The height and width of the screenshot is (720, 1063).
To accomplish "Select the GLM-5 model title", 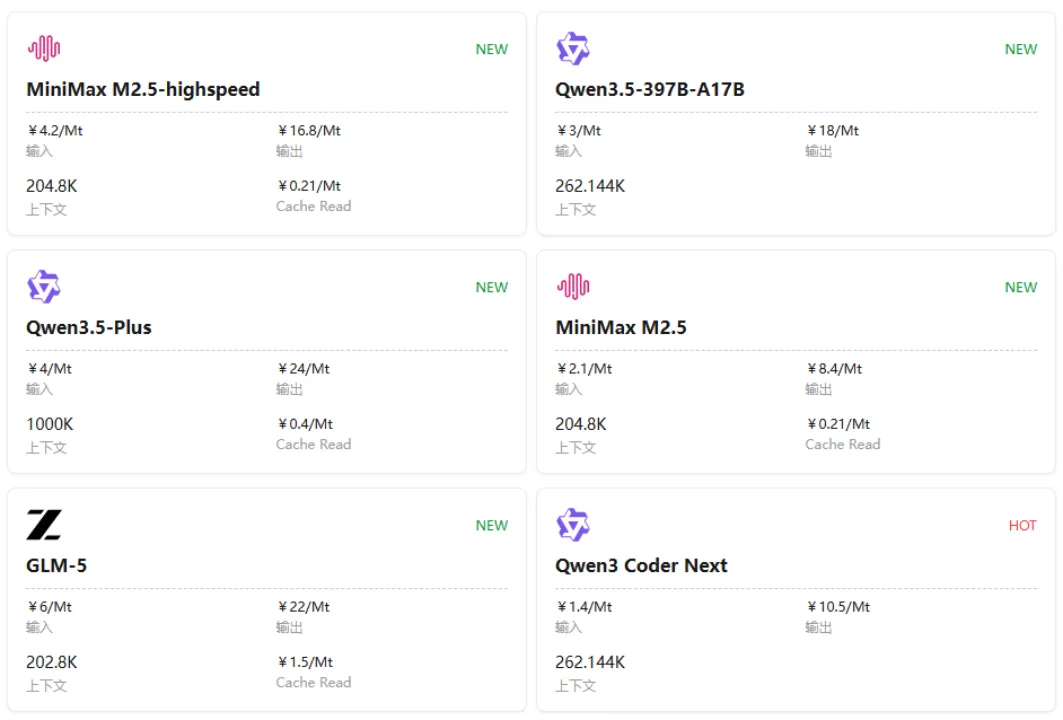I will coord(56,565).
